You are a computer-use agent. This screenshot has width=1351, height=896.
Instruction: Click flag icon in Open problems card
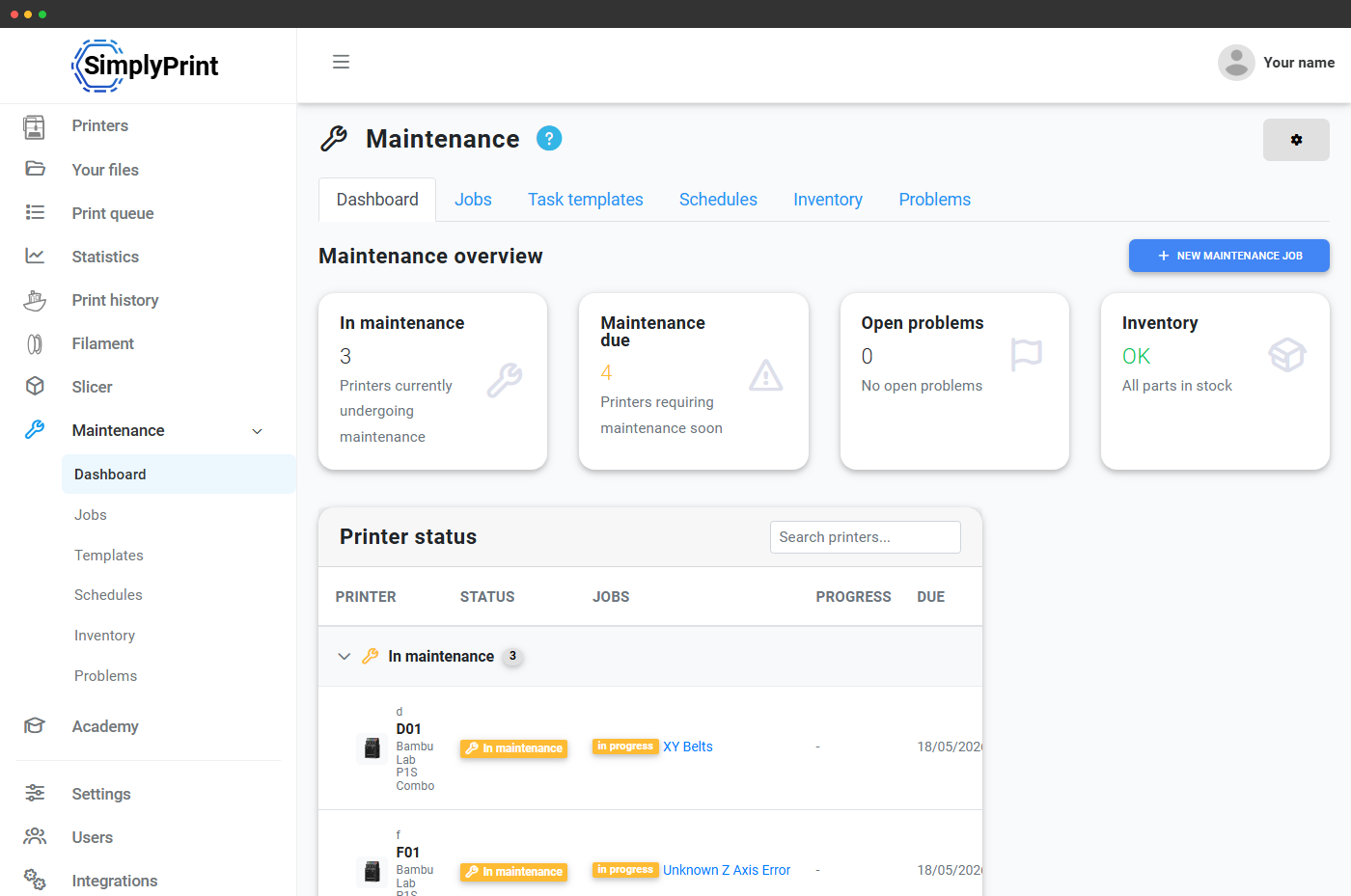[x=1027, y=354]
